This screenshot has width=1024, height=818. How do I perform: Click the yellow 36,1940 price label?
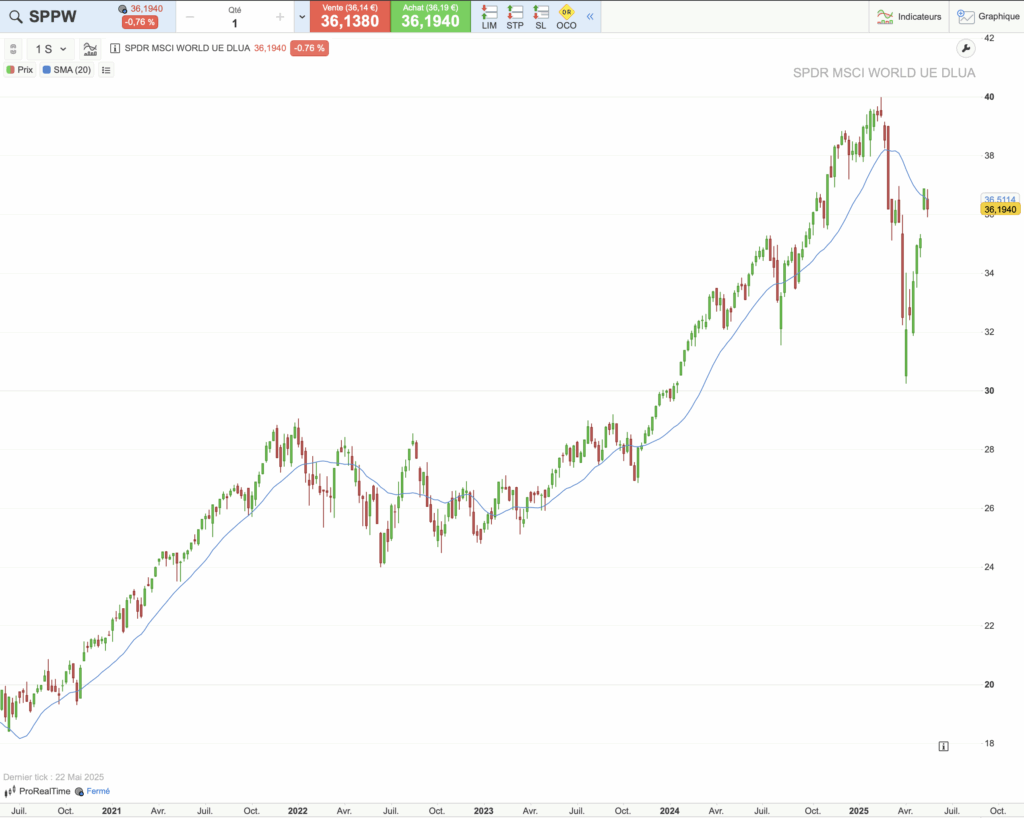1000,210
